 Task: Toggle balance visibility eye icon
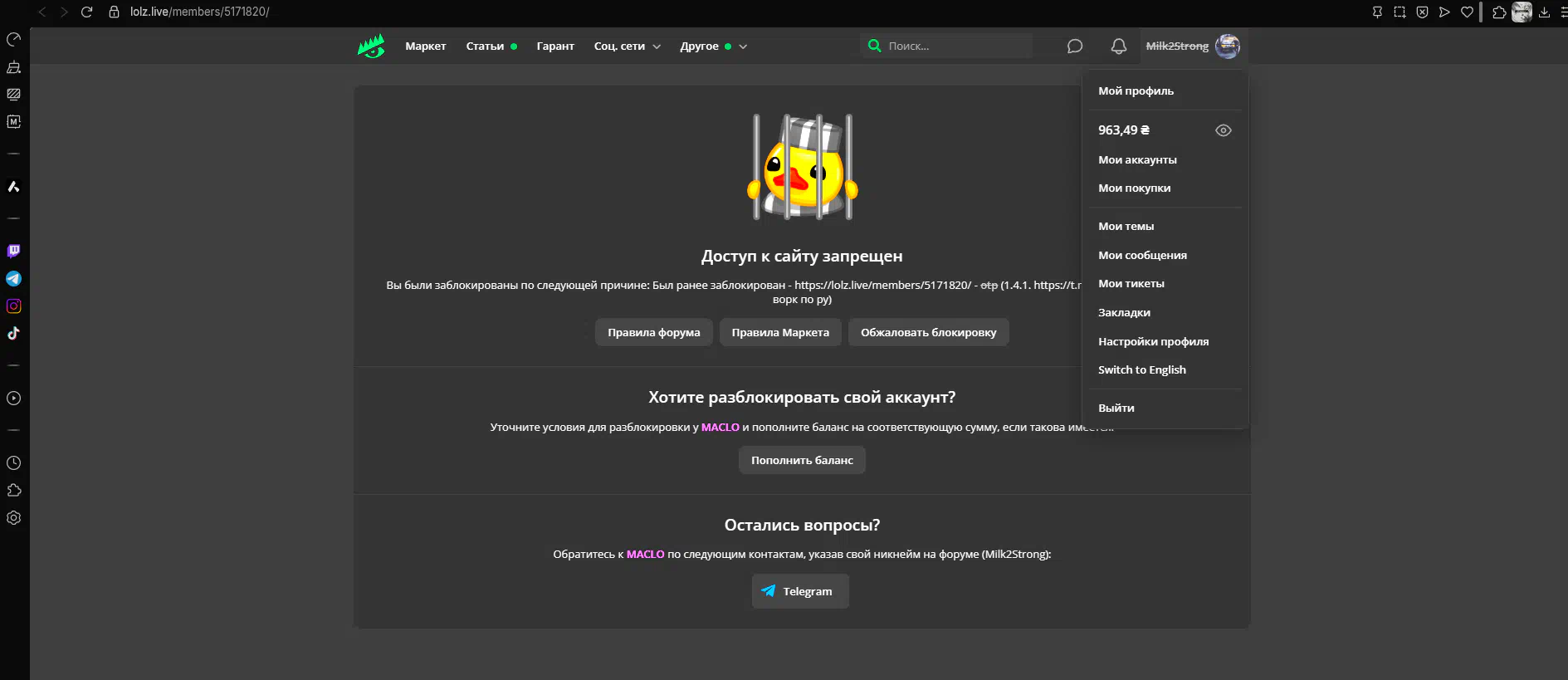(x=1223, y=130)
